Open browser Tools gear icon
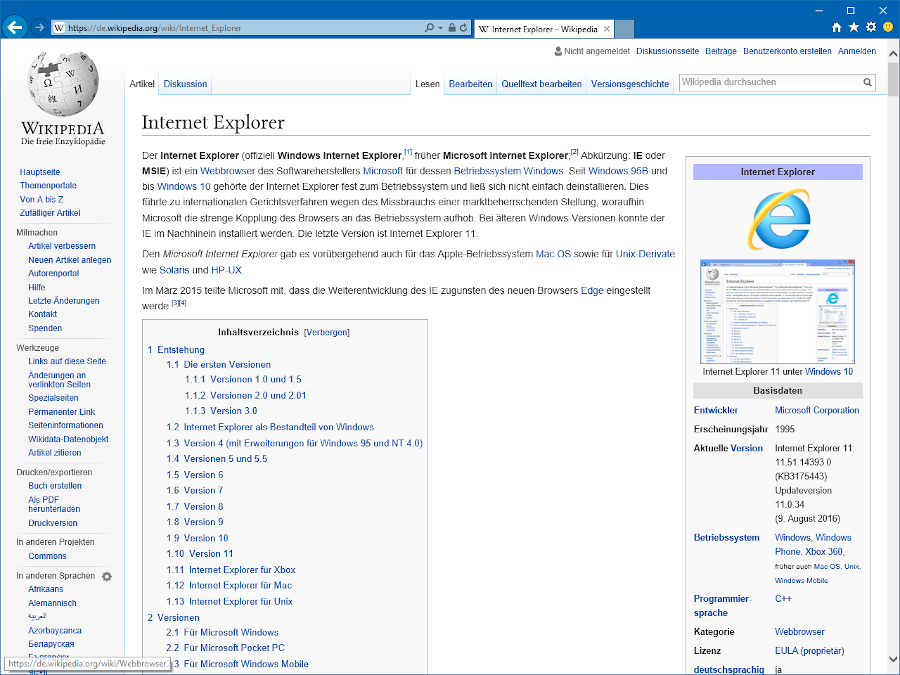Image resolution: width=900 pixels, height=675 pixels. (871, 28)
